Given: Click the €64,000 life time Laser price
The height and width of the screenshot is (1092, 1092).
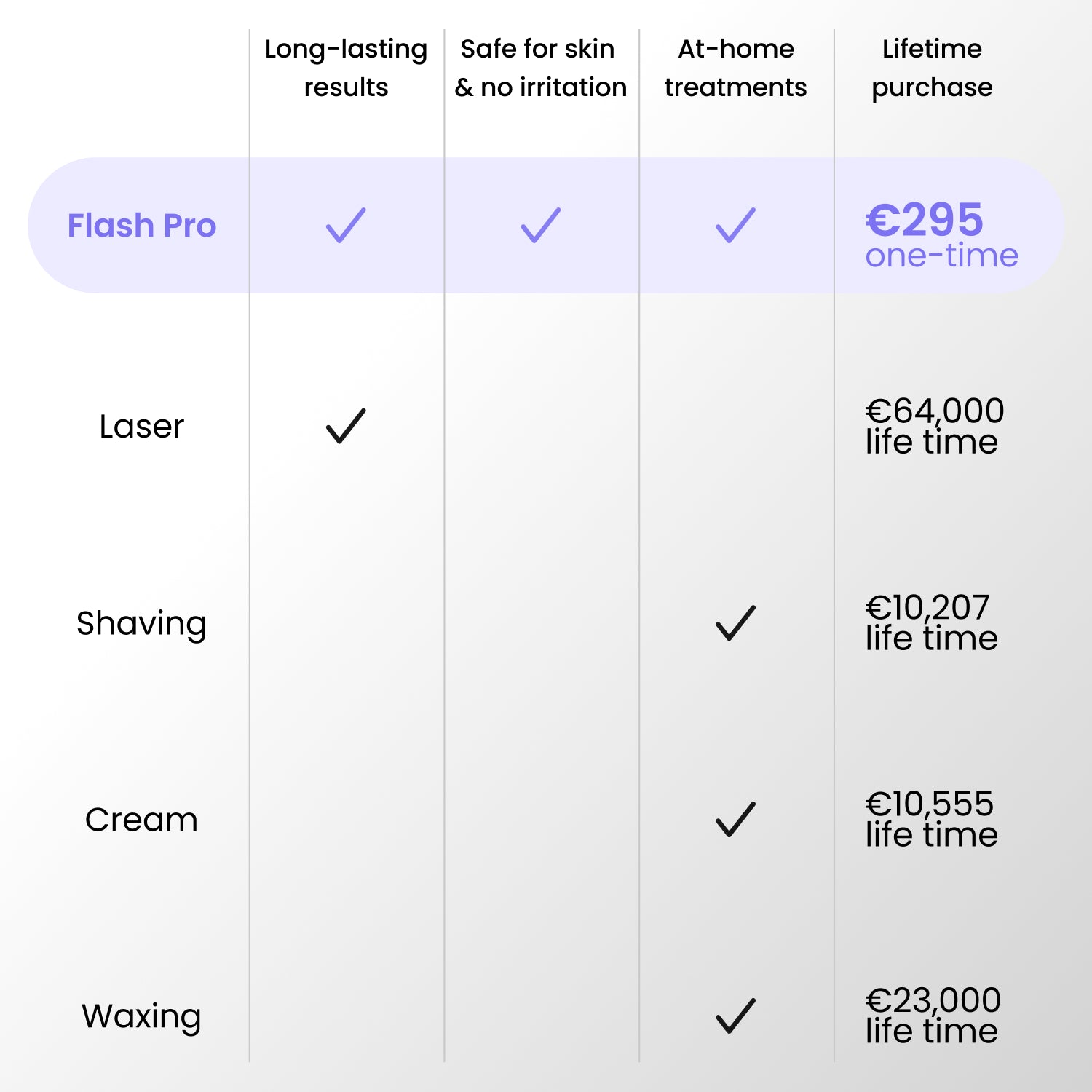Looking at the screenshot, I should (x=935, y=427).
